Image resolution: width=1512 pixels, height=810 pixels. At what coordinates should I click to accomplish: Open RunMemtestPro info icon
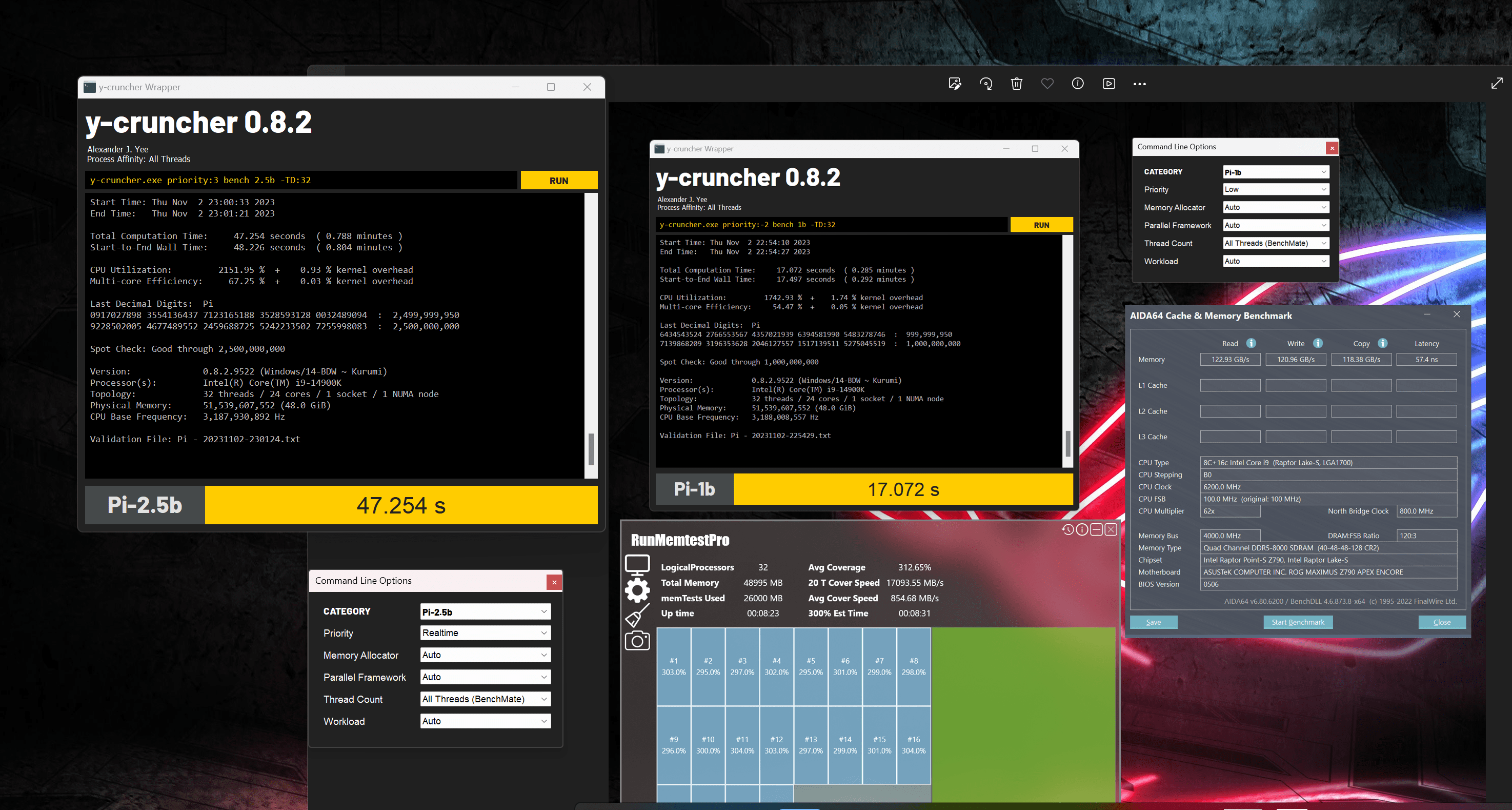coord(1082,530)
